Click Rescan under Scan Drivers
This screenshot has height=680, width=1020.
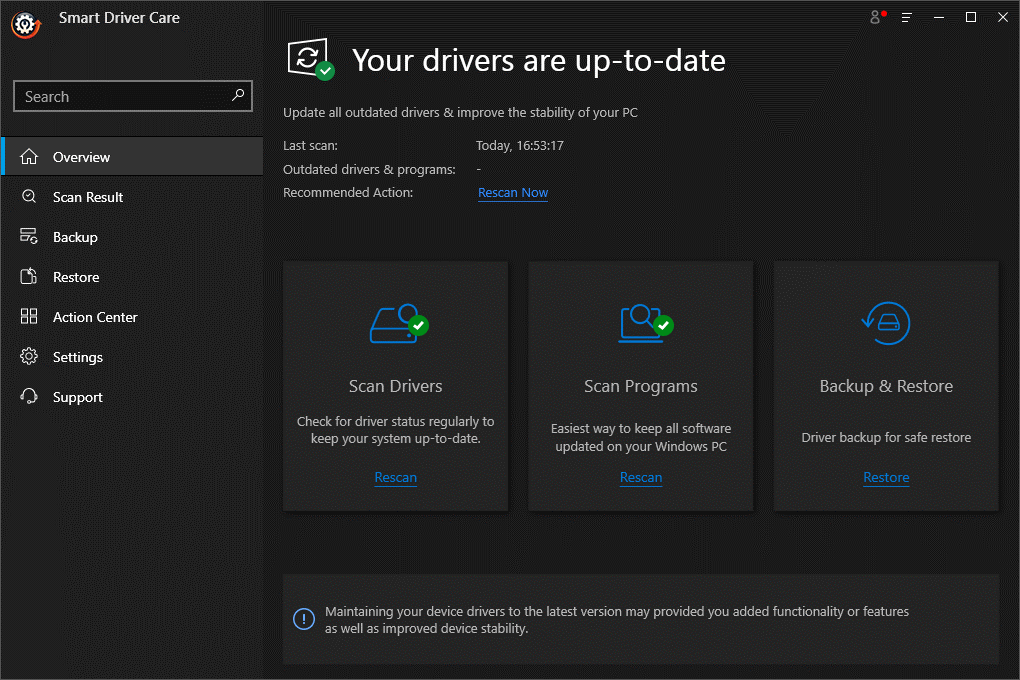tap(395, 478)
